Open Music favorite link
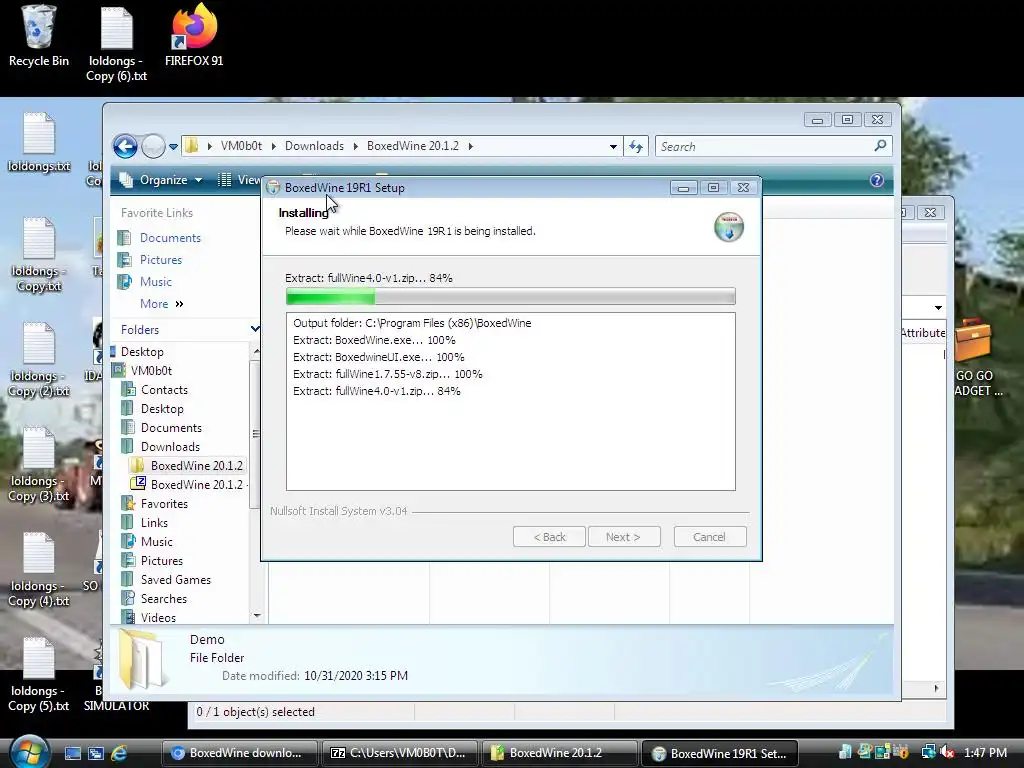 (155, 281)
